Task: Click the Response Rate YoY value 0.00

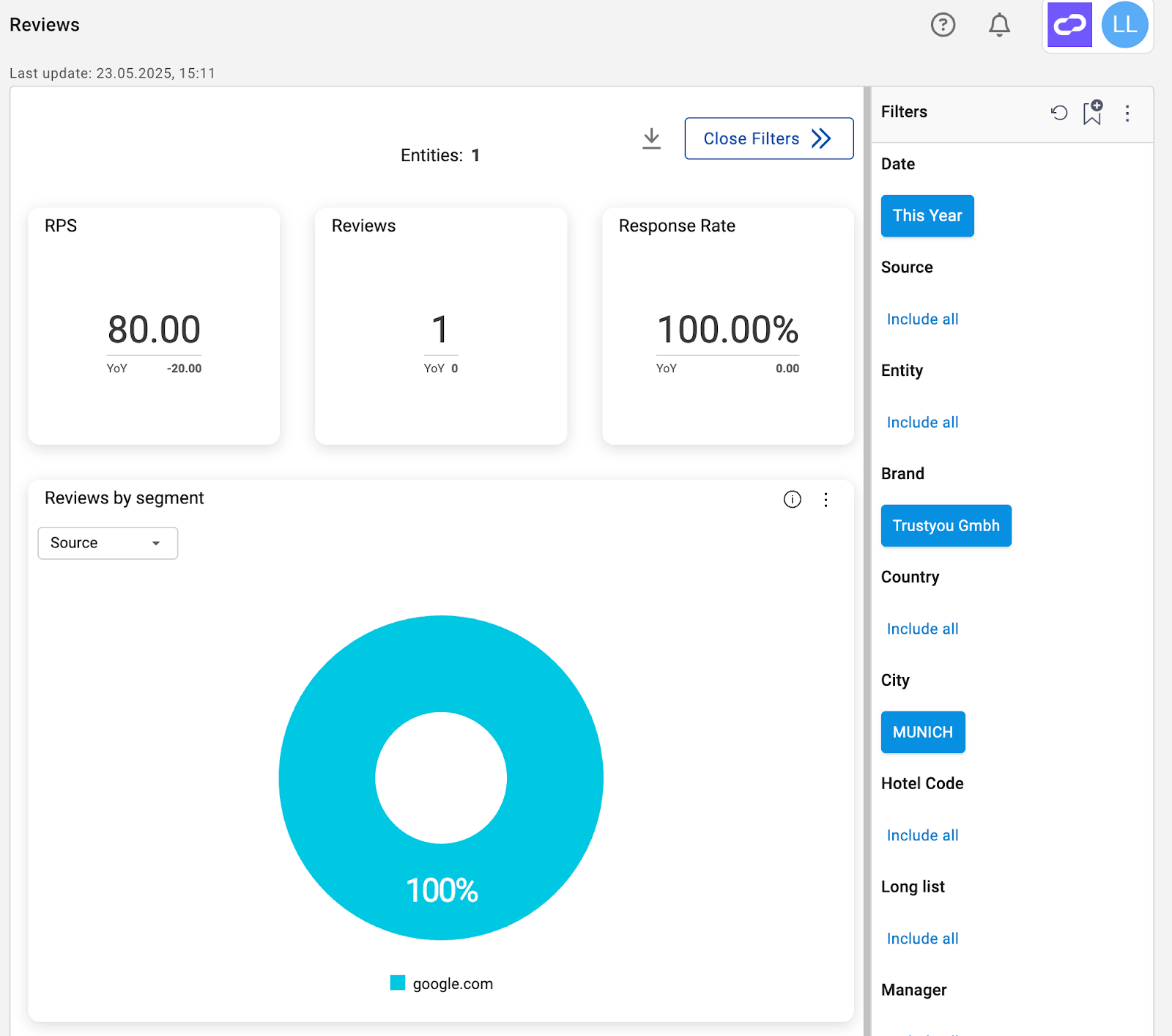Action: click(787, 369)
